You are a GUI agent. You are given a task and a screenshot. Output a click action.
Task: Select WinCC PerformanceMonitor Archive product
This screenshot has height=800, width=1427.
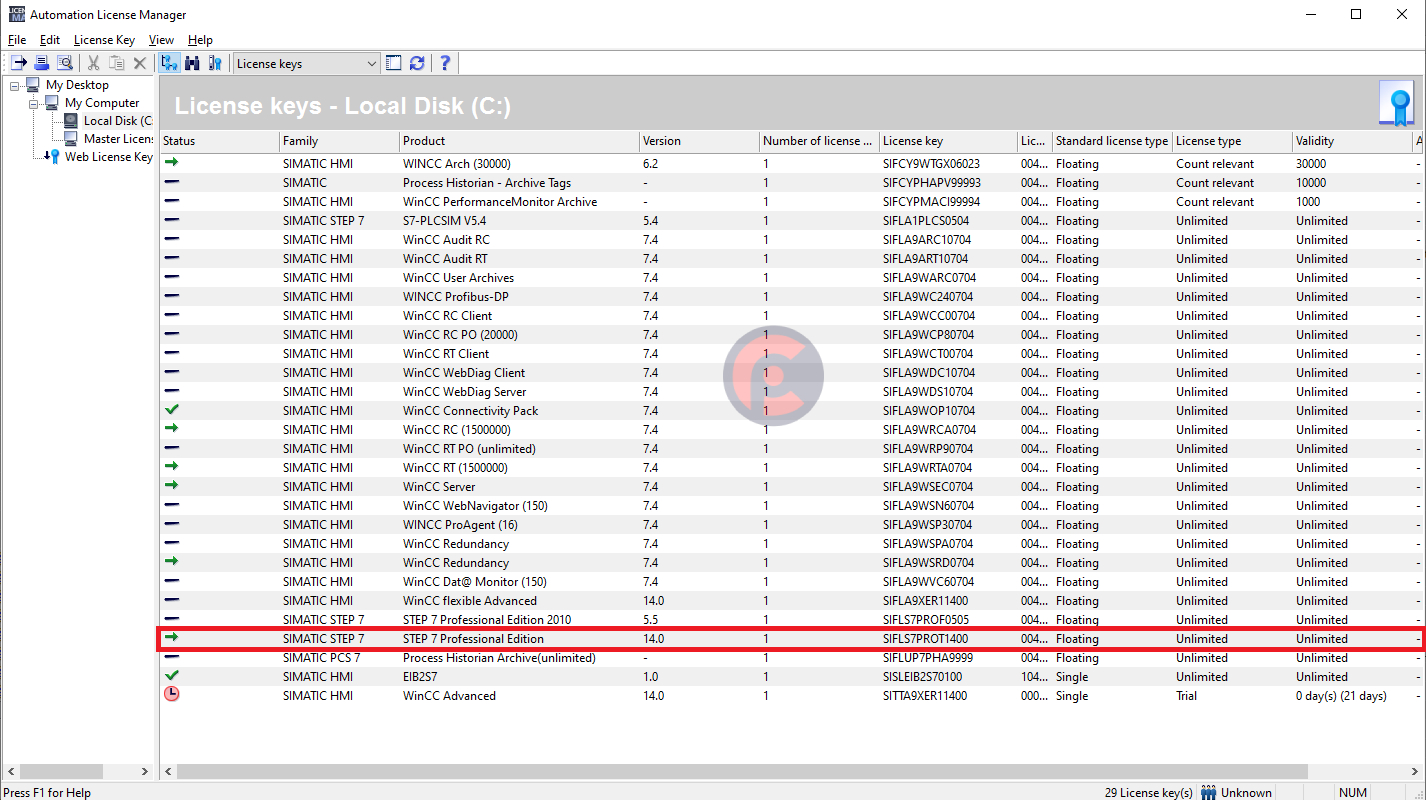[500, 202]
